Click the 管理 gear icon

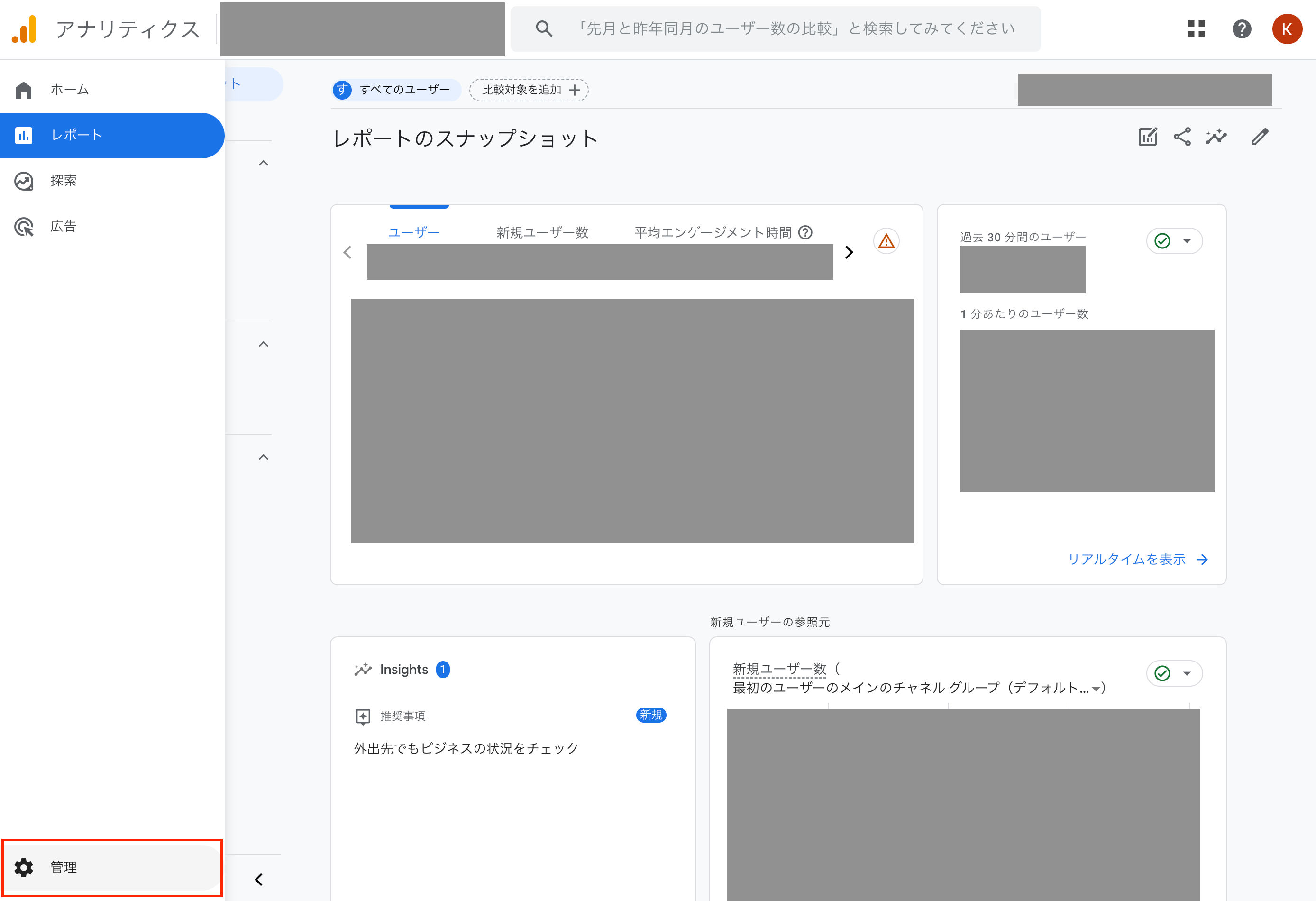(24, 867)
